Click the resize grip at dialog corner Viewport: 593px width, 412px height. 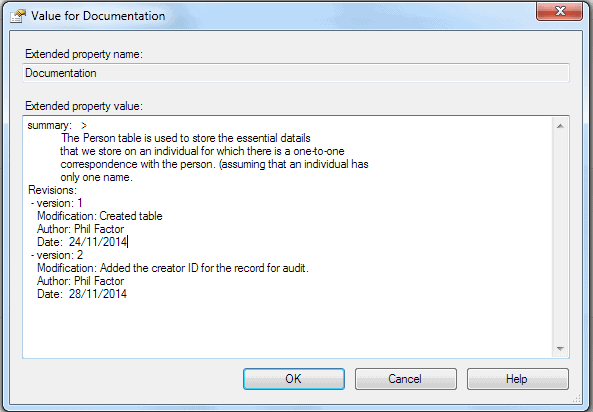tap(577, 398)
